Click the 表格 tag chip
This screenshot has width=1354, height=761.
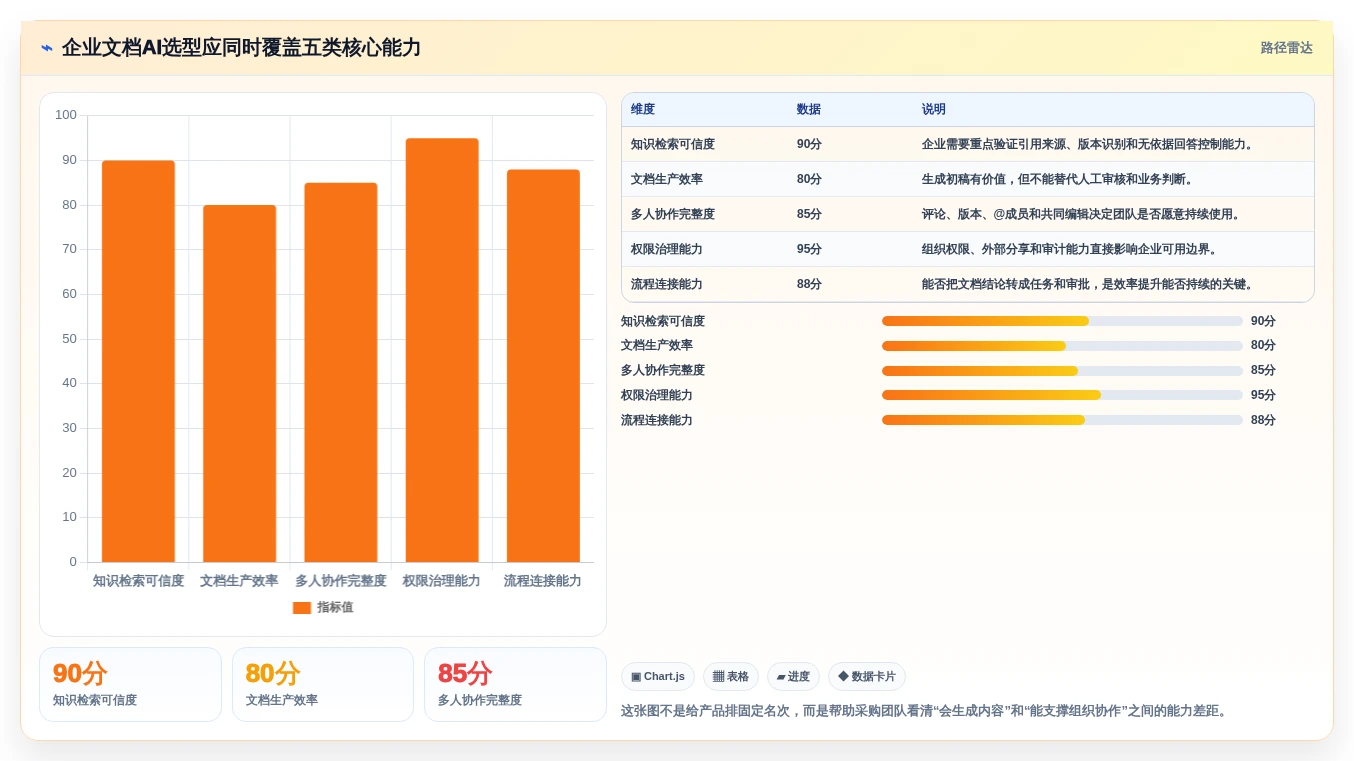(x=731, y=677)
